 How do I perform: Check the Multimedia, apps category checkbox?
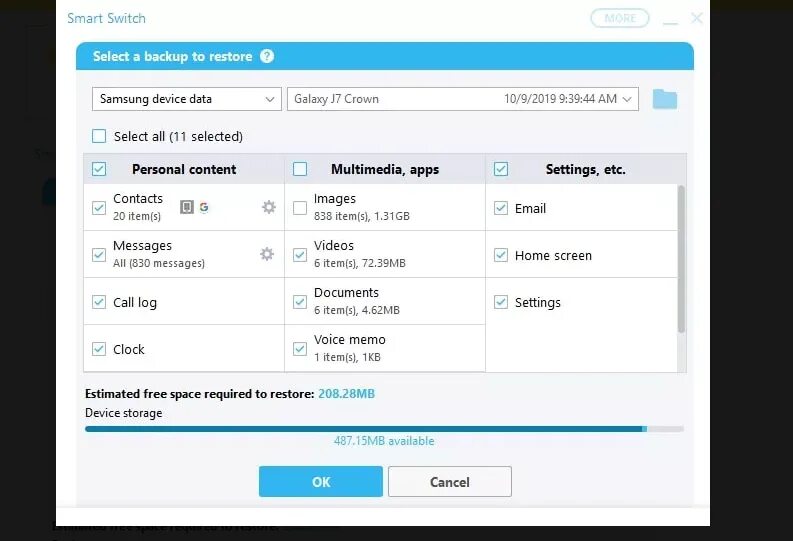(300, 169)
